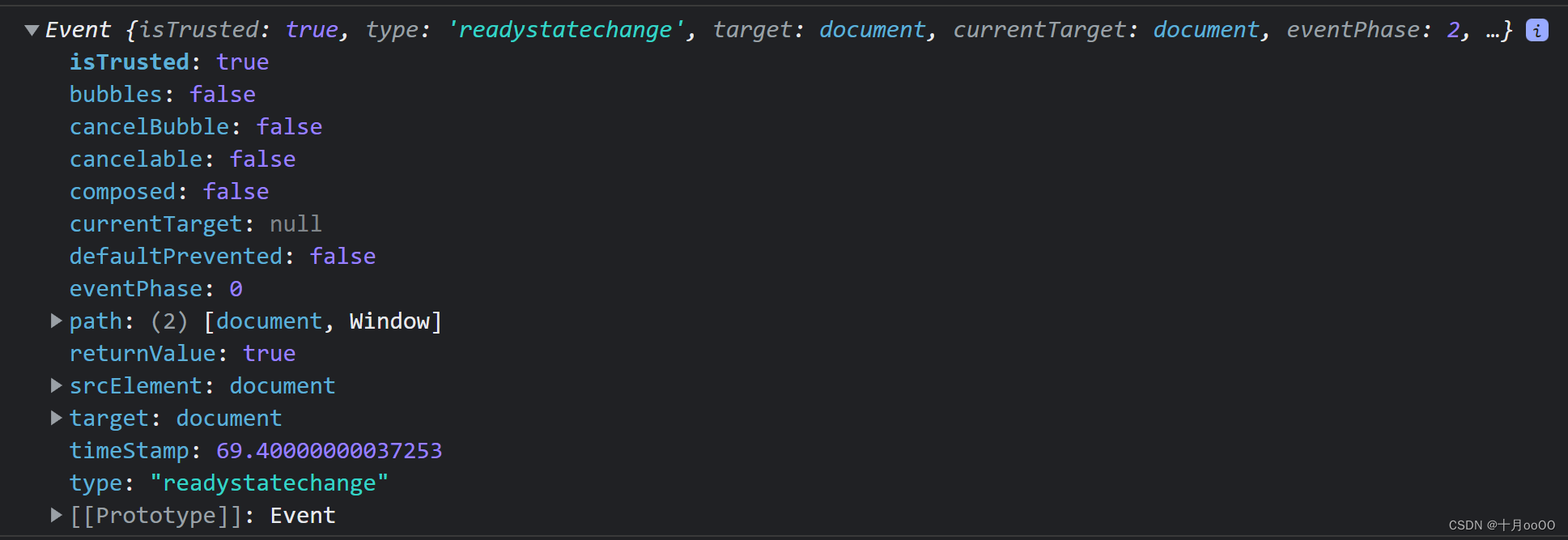Select the cancelable property row

click(x=135, y=159)
